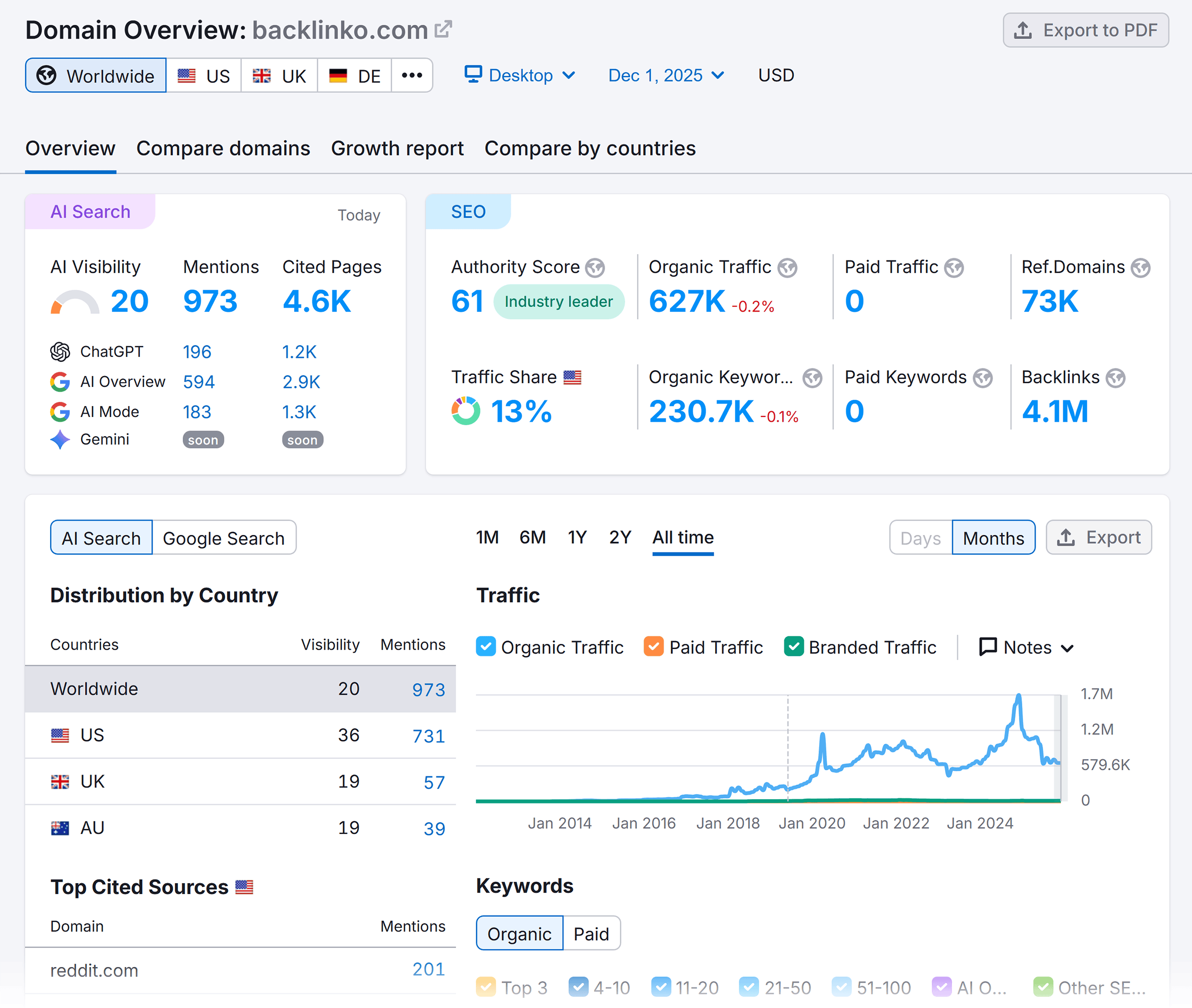Click the info globe icon next to Authority Score

(x=595, y=267)
